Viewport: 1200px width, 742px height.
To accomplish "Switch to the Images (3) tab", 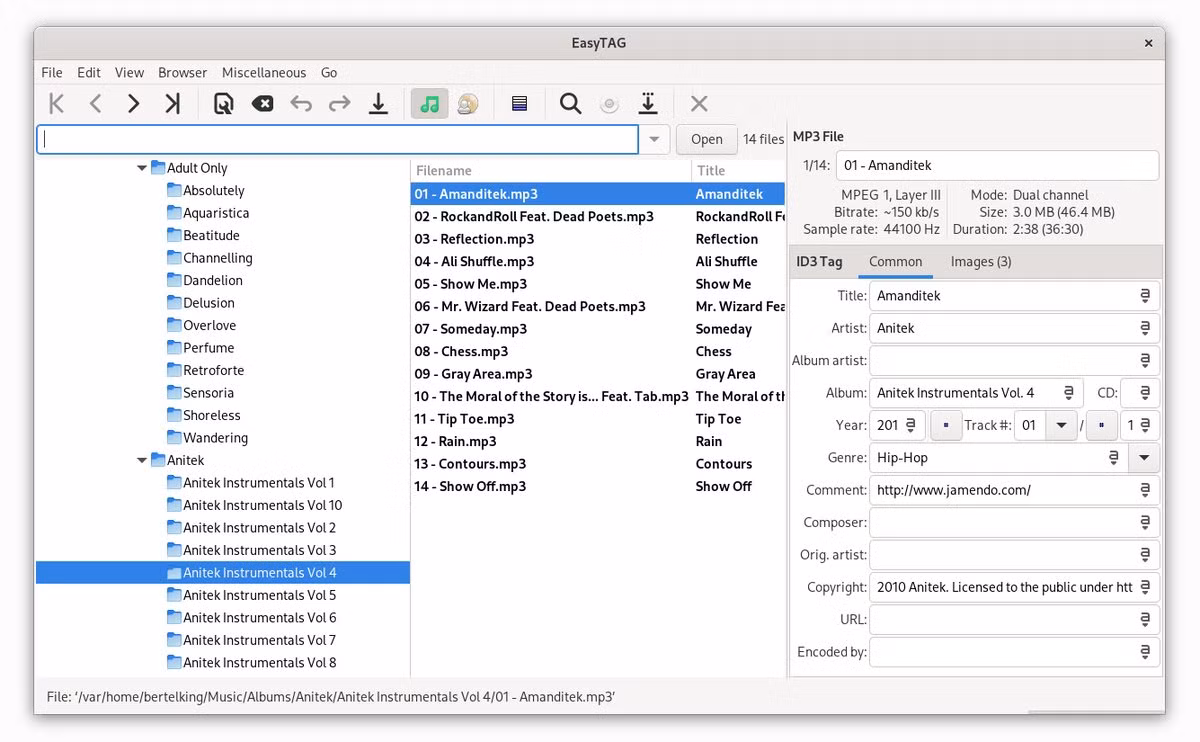I will click(981, 262).
